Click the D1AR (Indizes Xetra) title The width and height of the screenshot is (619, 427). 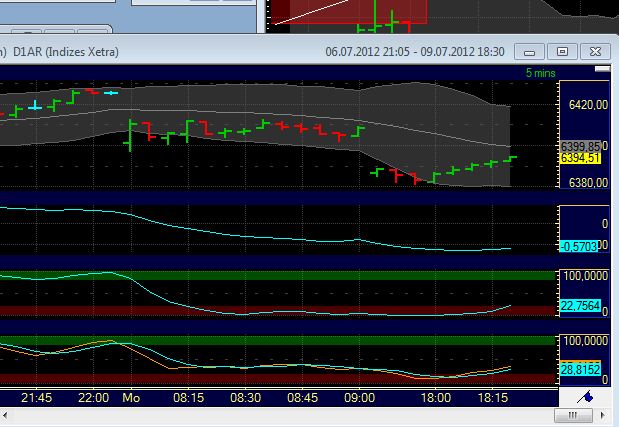(x=66, y=52)
